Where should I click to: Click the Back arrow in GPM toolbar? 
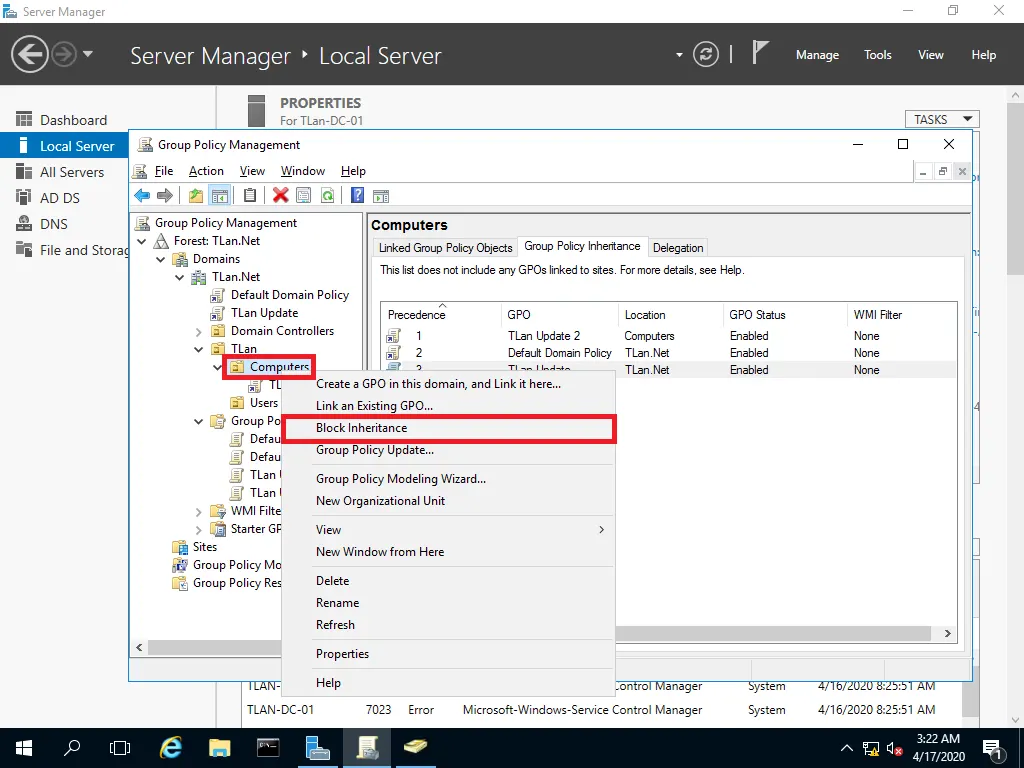click(142, 196)
